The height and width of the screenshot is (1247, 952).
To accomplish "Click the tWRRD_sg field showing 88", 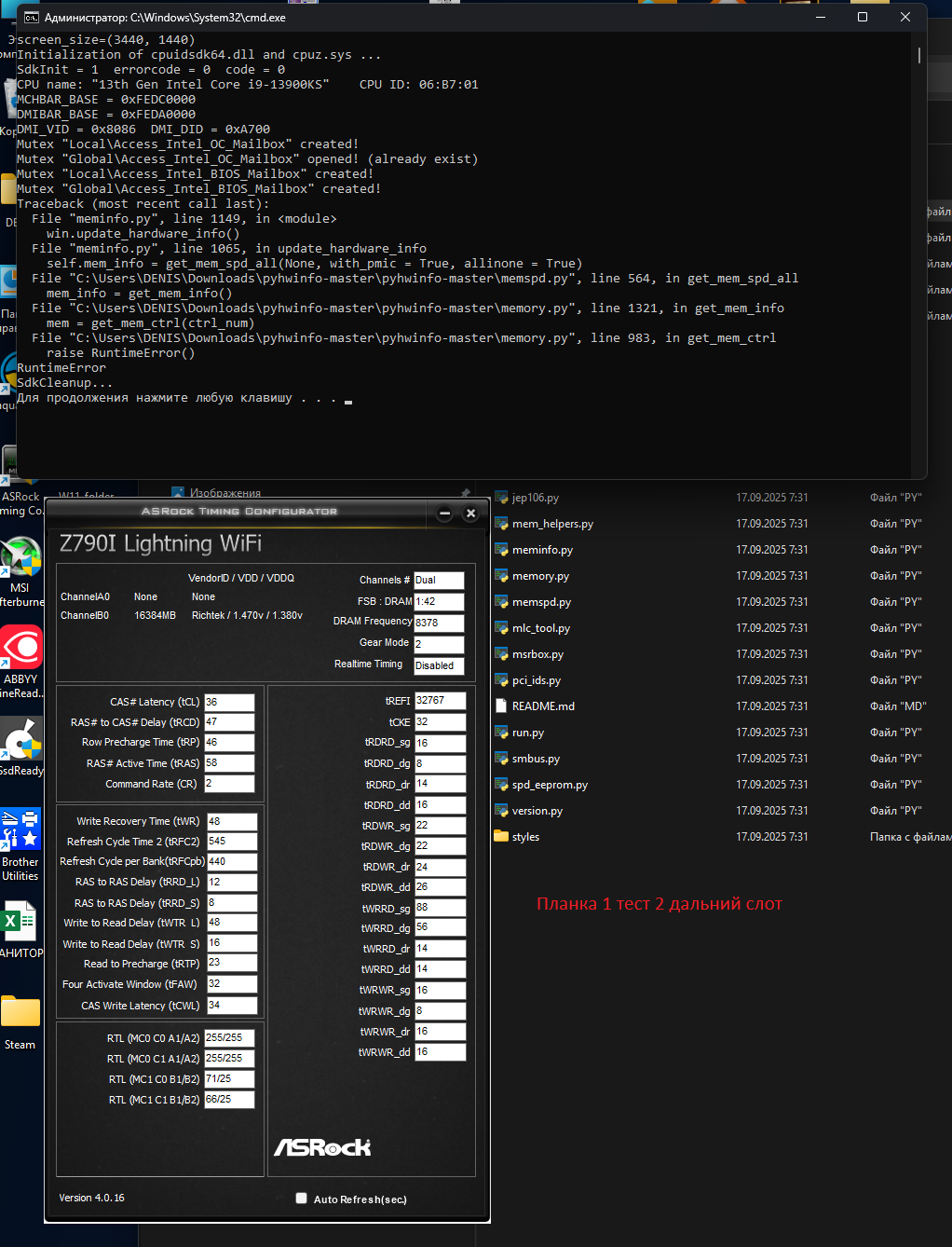I will coord(440,907).
